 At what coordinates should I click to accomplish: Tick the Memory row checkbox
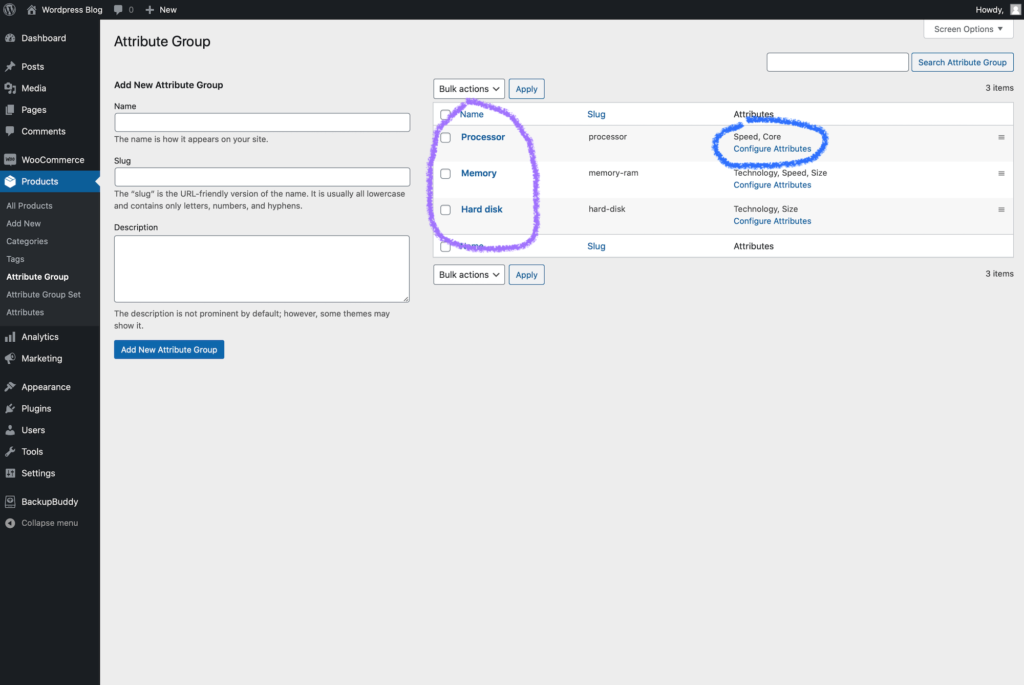tap(446, 174)
